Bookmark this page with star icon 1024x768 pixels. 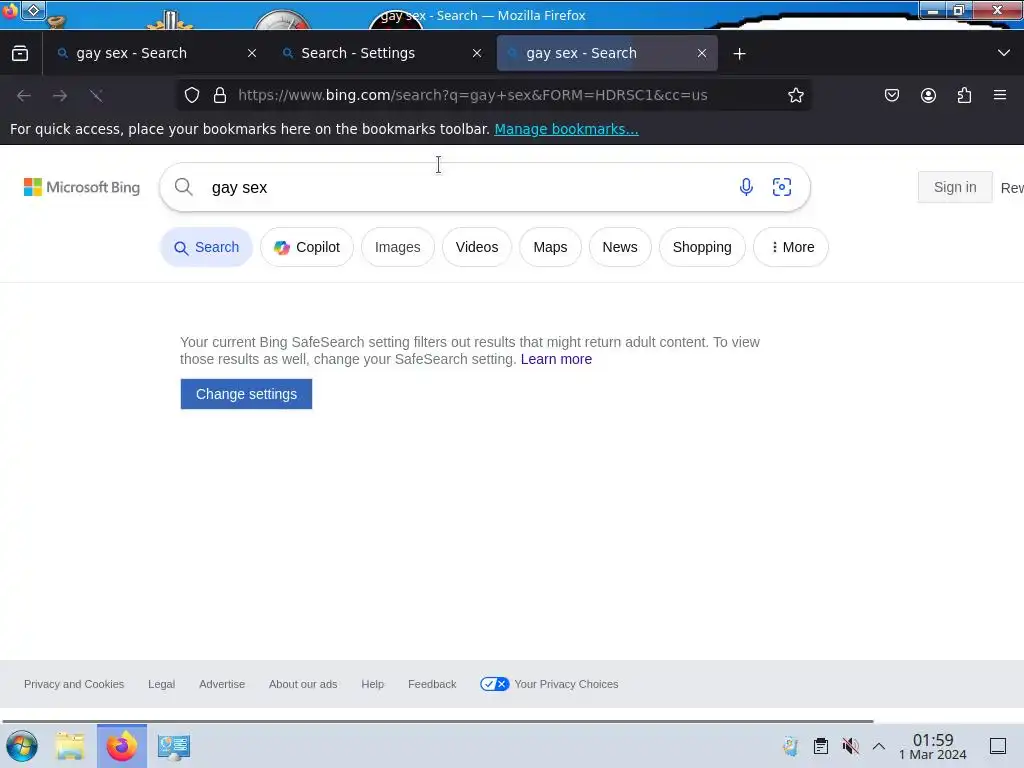(x=795, y=95)
